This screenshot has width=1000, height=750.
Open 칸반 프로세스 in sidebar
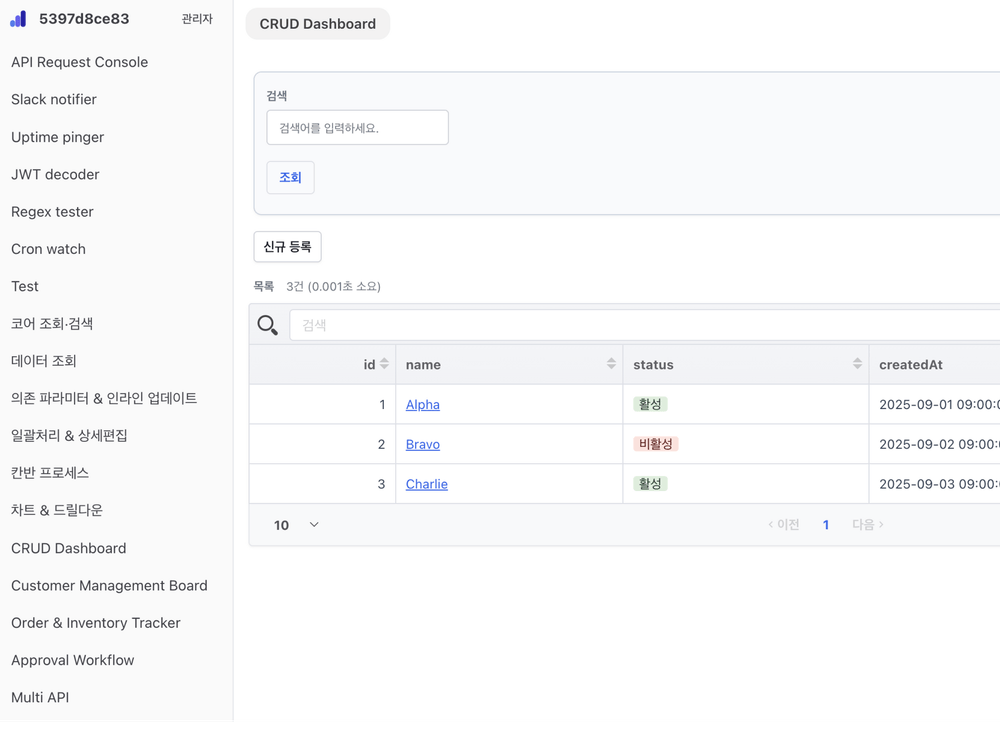50,473
